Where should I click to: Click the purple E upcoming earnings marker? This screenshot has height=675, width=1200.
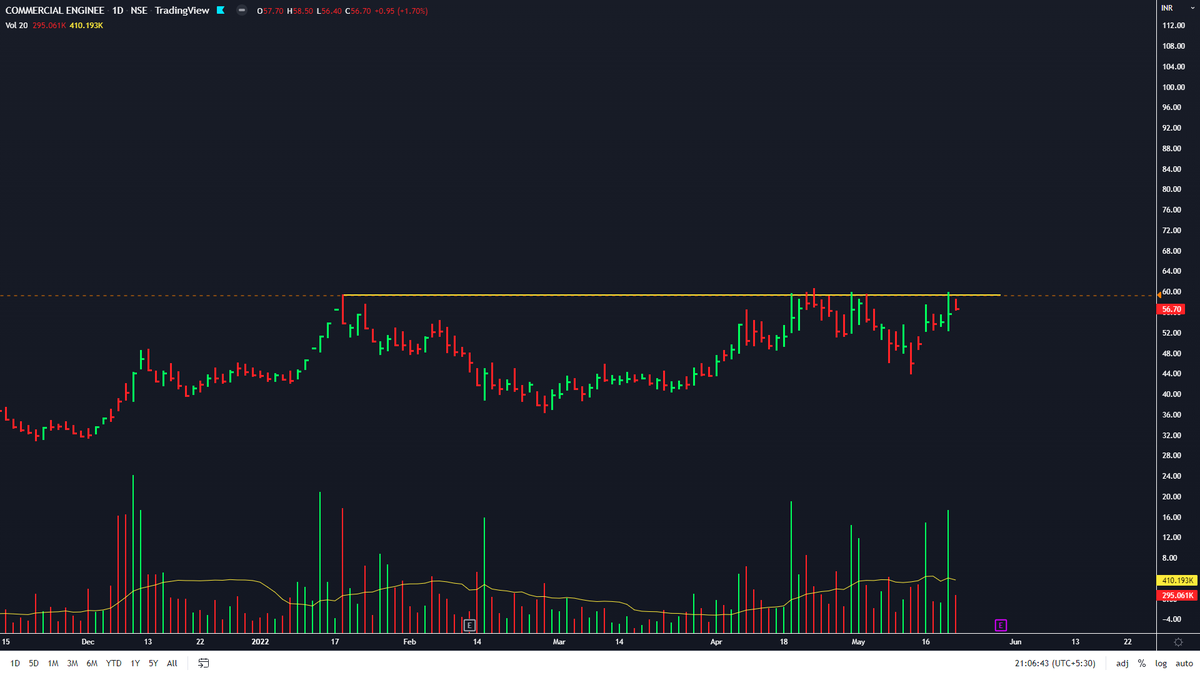(x=1000, y=625)
